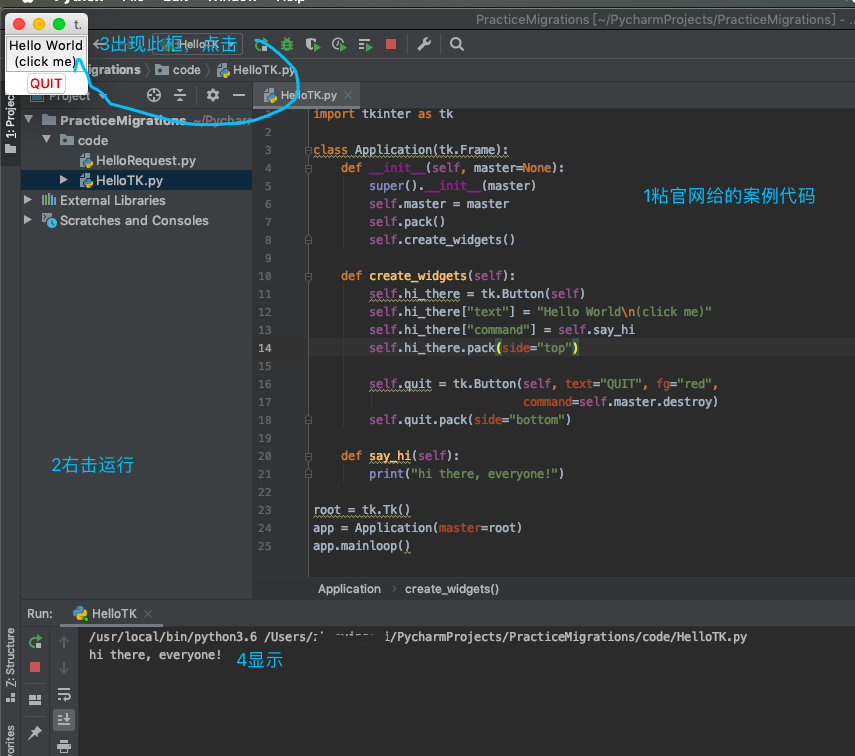855x756 pixels.
Task: Select the code folder in the project tree
Action: tap(136, 140)
